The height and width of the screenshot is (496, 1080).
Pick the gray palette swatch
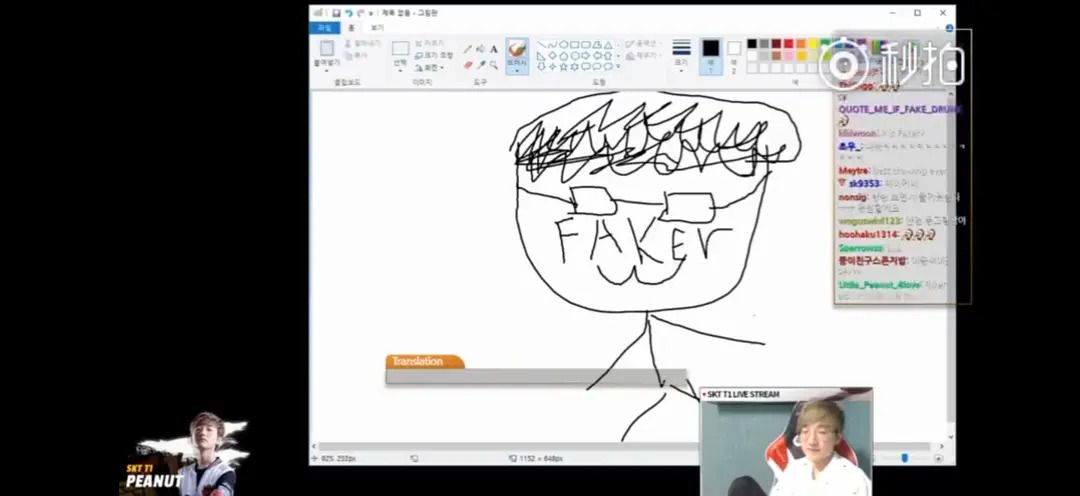[765, 43]
